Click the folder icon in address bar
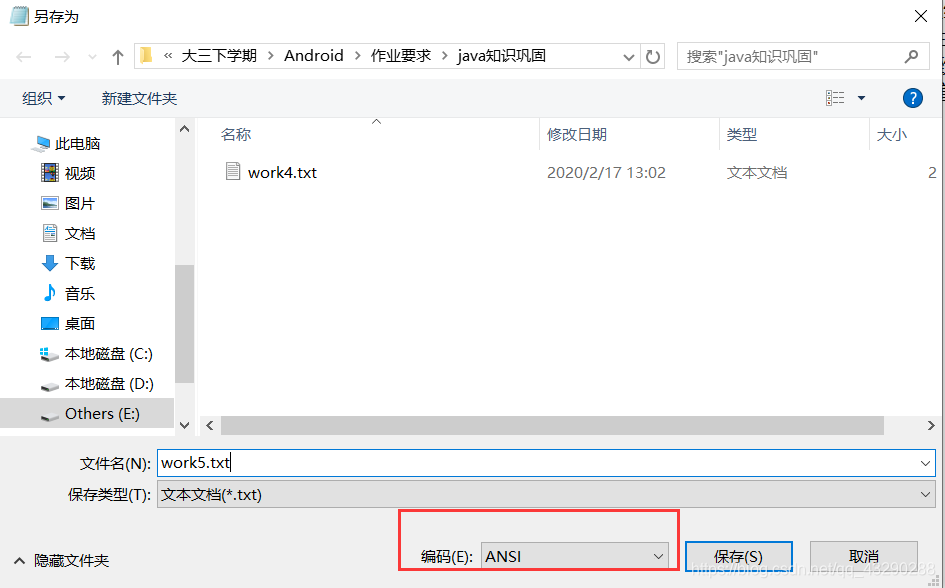The image size is (945, 588). coord(146,56)
